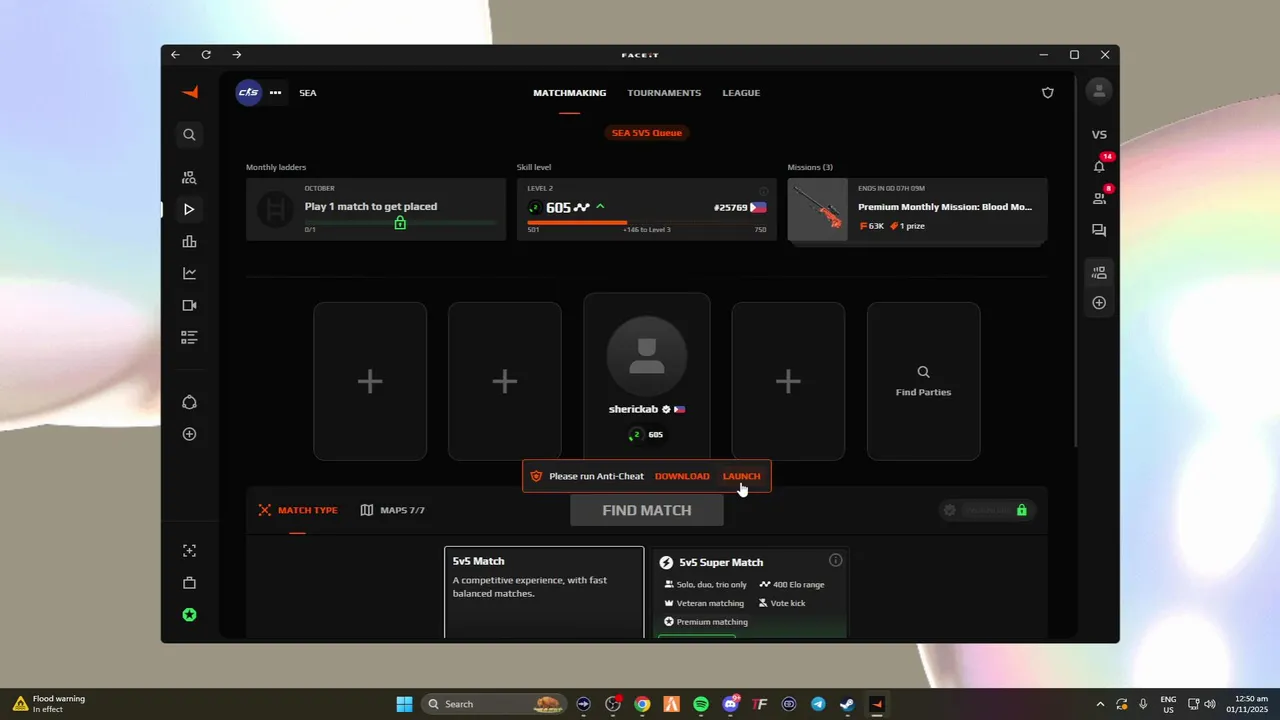This screenshot has height=720, width=1280.
Task: Switch to the Matchmaking tab
Action: (x=569, y=93)
